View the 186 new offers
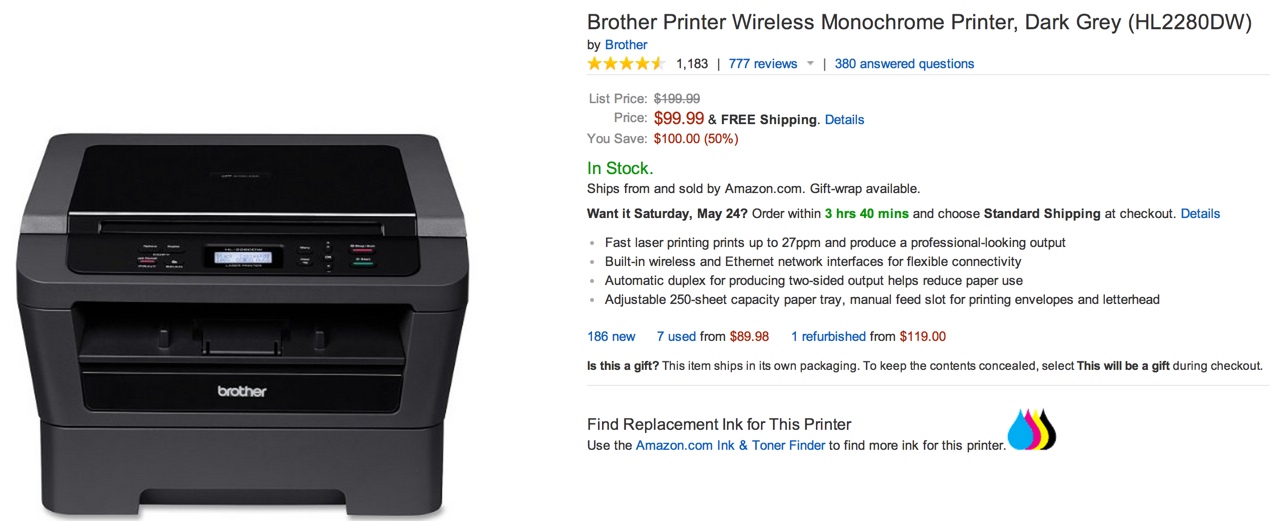This screenshot has width=1270, height=521. (611, 337)
